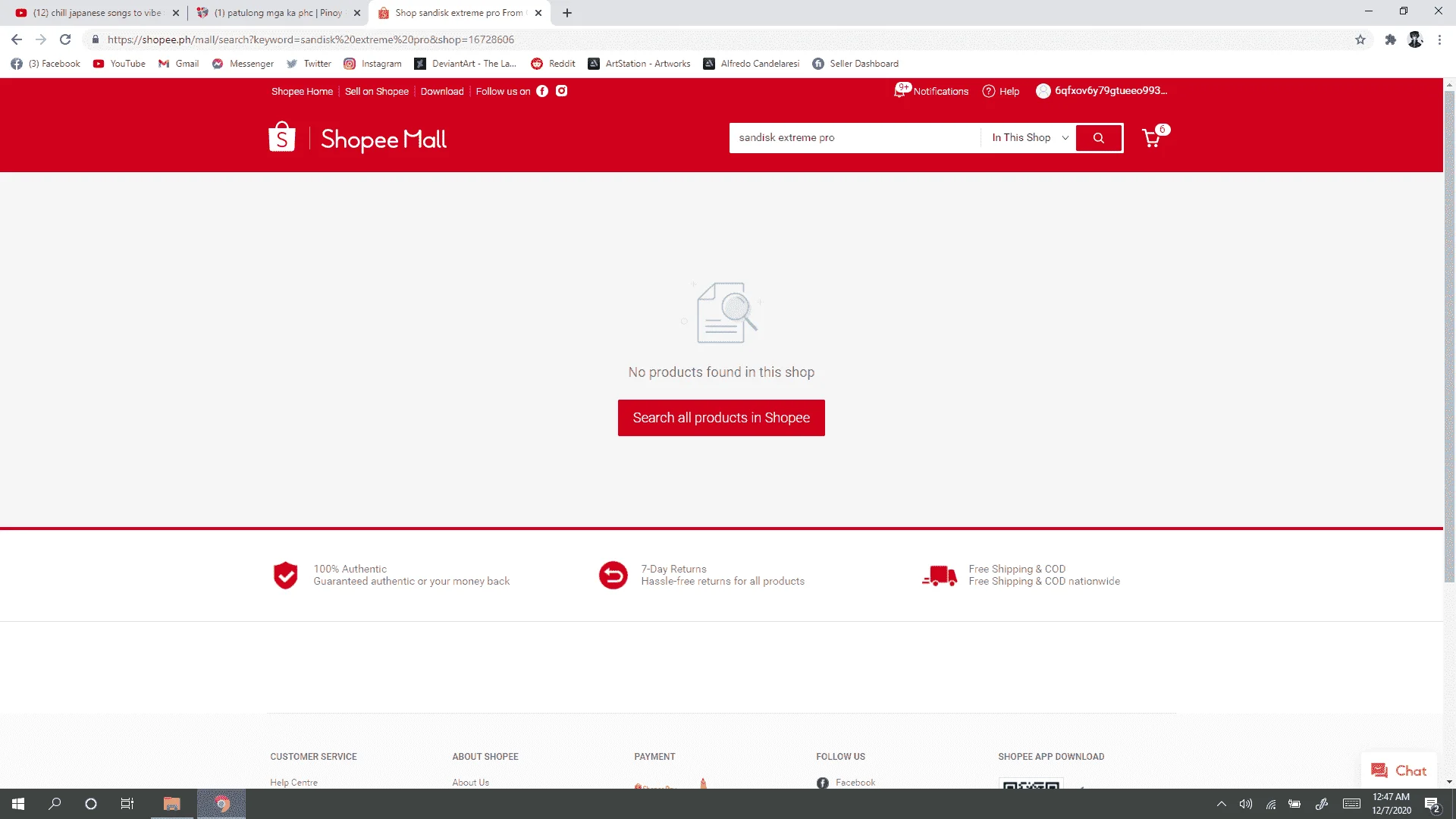Open the Seller Dashboard bookmark
Viewport: 1456px width, 819px height.
(x=855, y=64)
